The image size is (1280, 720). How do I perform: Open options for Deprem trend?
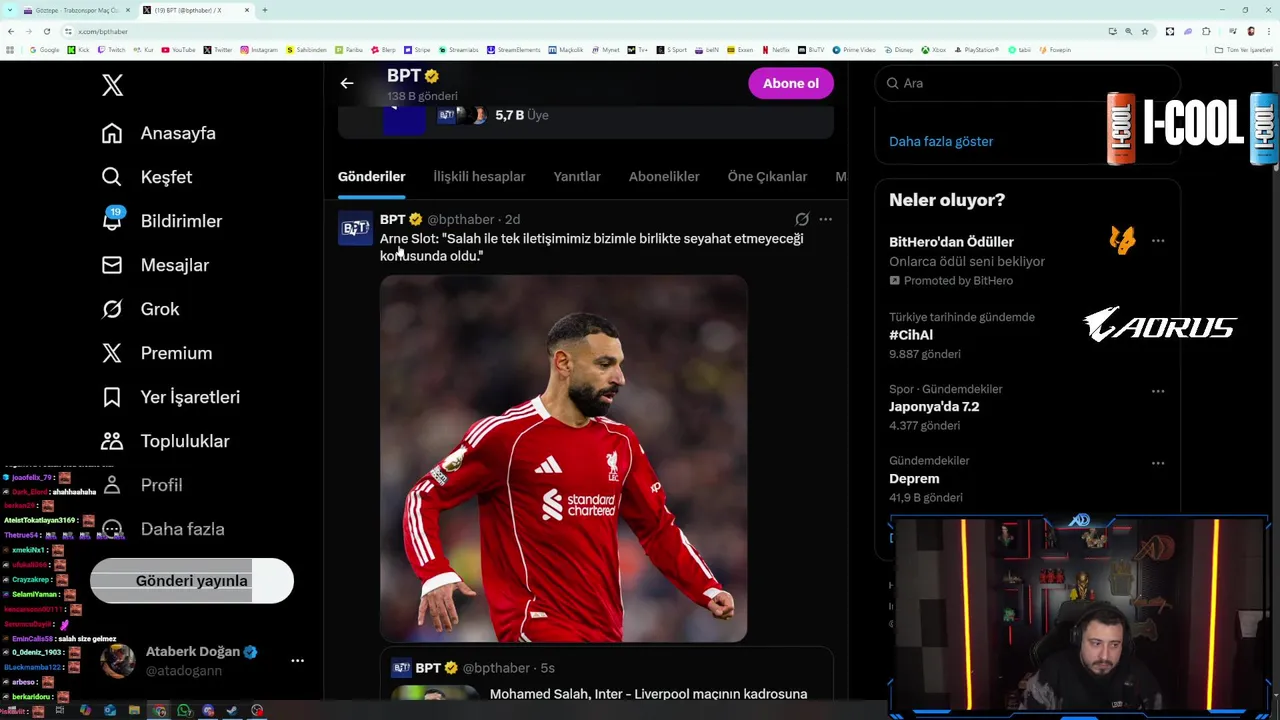click(x=1158, y=463)
